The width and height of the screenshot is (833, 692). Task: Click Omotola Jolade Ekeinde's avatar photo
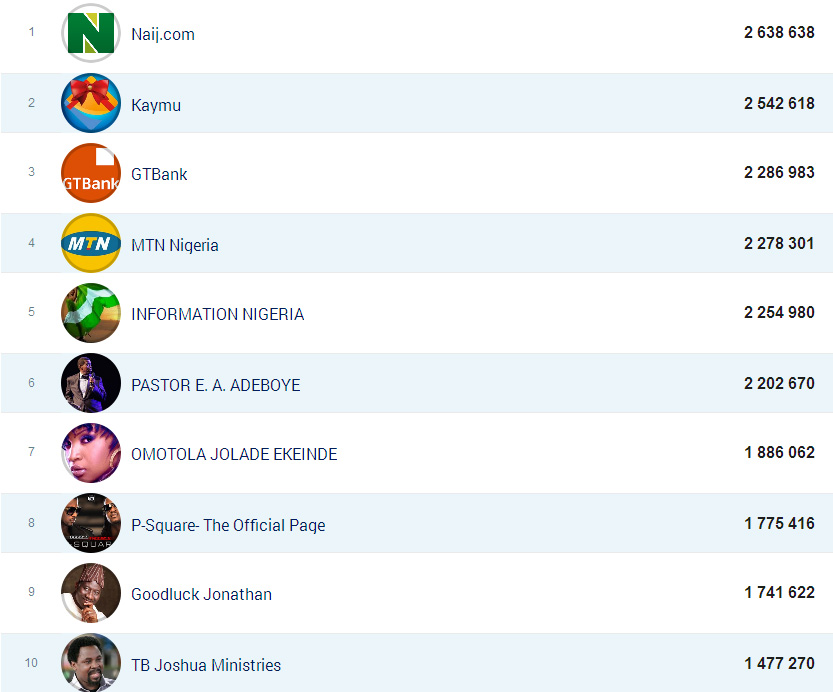(91, 453)
